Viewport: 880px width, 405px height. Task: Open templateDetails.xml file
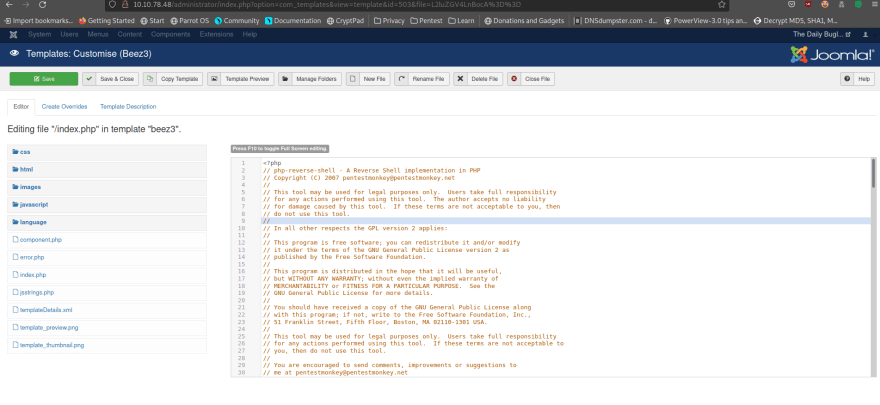[107, 310]
